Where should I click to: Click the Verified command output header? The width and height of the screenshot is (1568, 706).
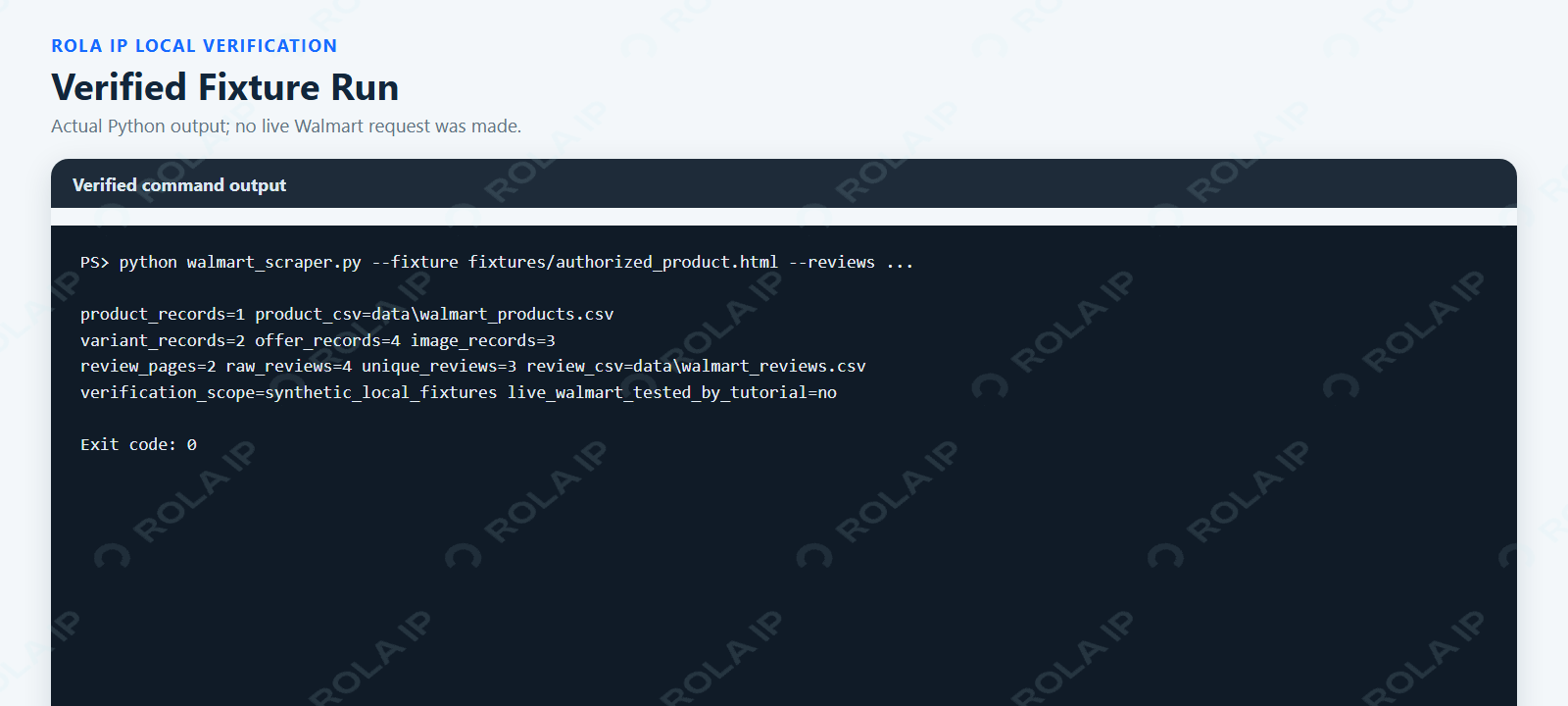[179, 185]
